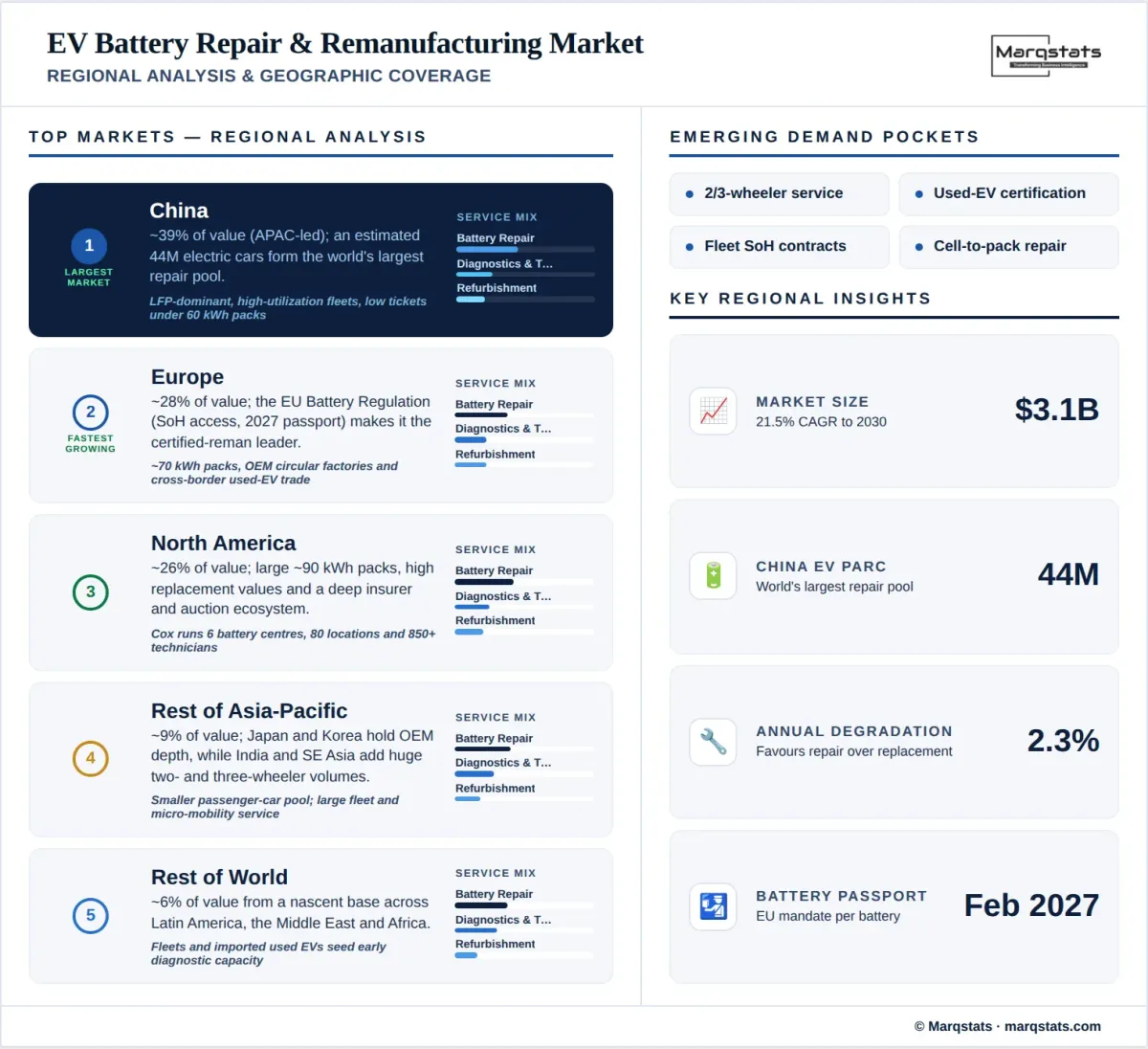Click the market size chart icon
The image size is (1148, 1049).
point(714,412)
